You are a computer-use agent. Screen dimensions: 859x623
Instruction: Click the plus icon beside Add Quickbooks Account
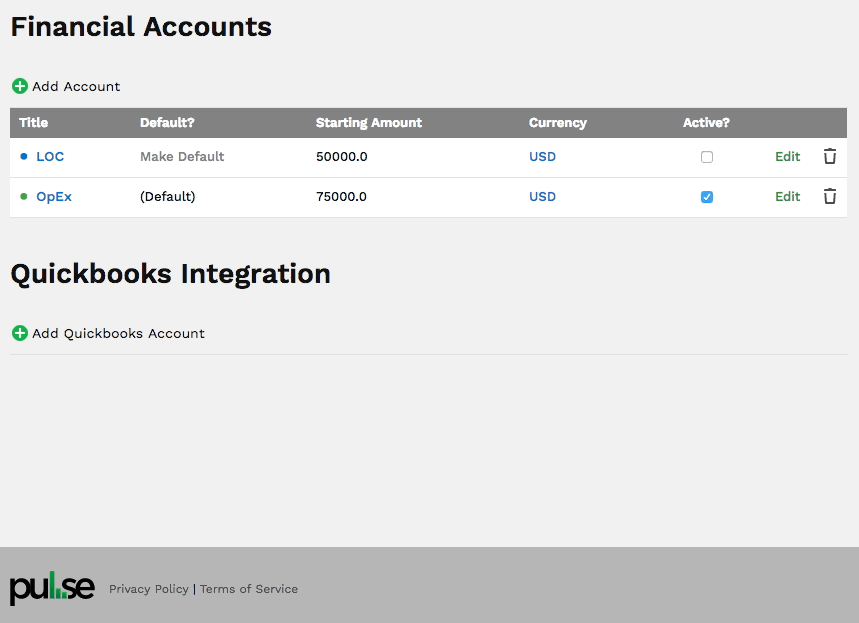(20, 333)
